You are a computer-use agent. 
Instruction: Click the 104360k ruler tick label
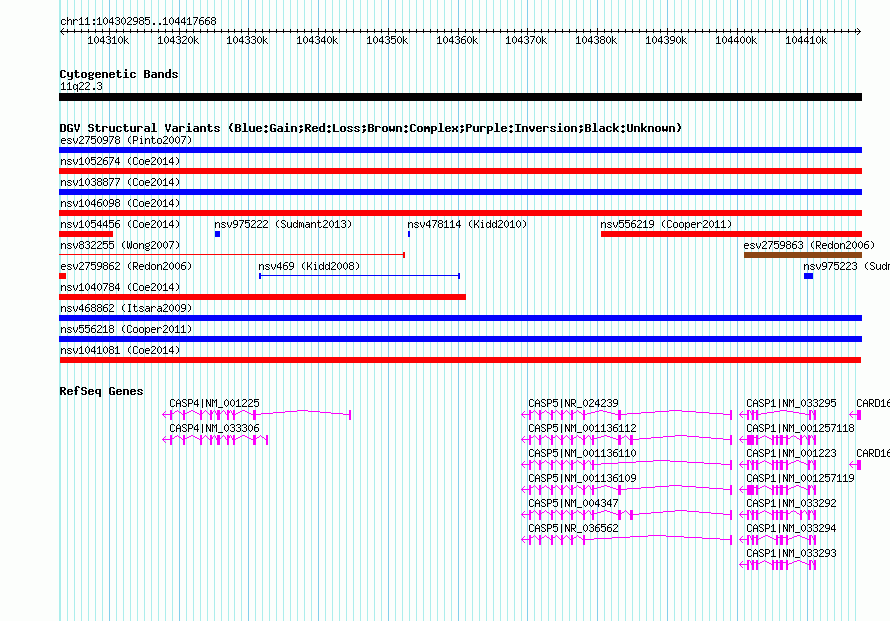pos(457,40)
